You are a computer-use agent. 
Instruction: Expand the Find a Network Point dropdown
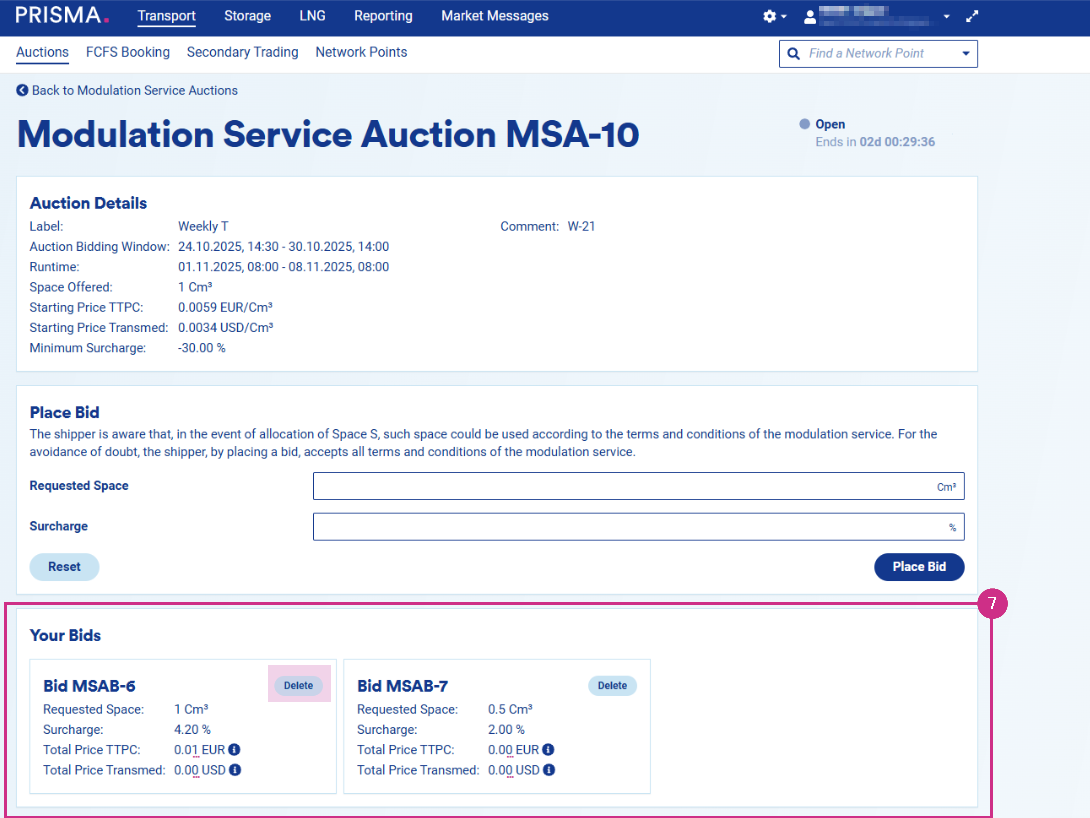[x=965, y=54]
